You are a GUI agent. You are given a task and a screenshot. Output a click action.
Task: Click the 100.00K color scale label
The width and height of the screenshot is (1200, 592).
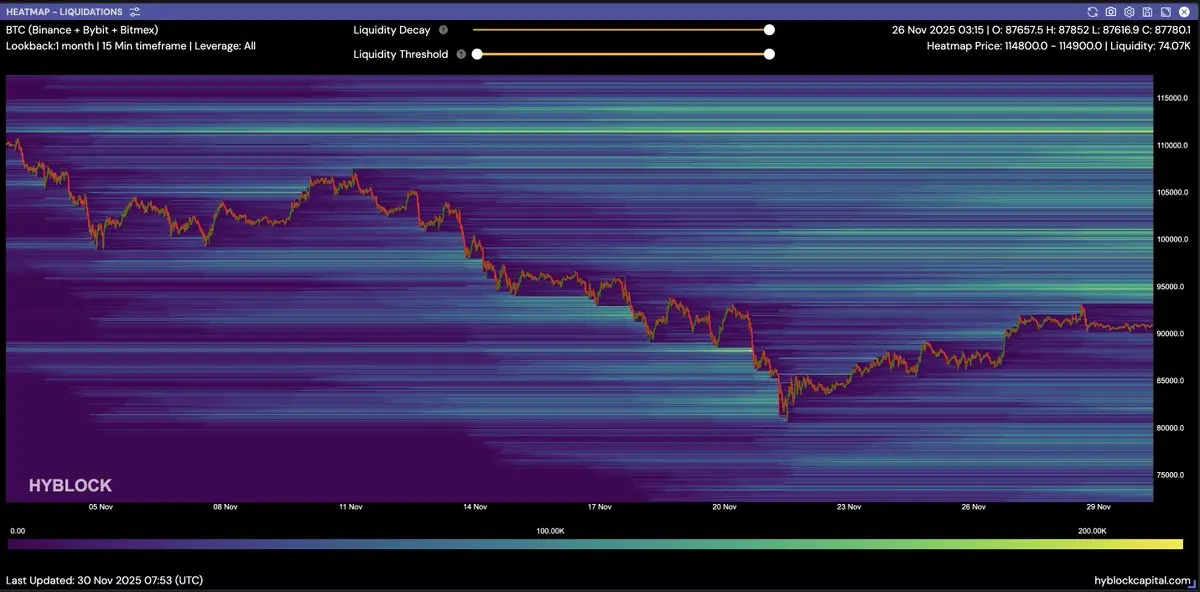(x=551, y=531)
